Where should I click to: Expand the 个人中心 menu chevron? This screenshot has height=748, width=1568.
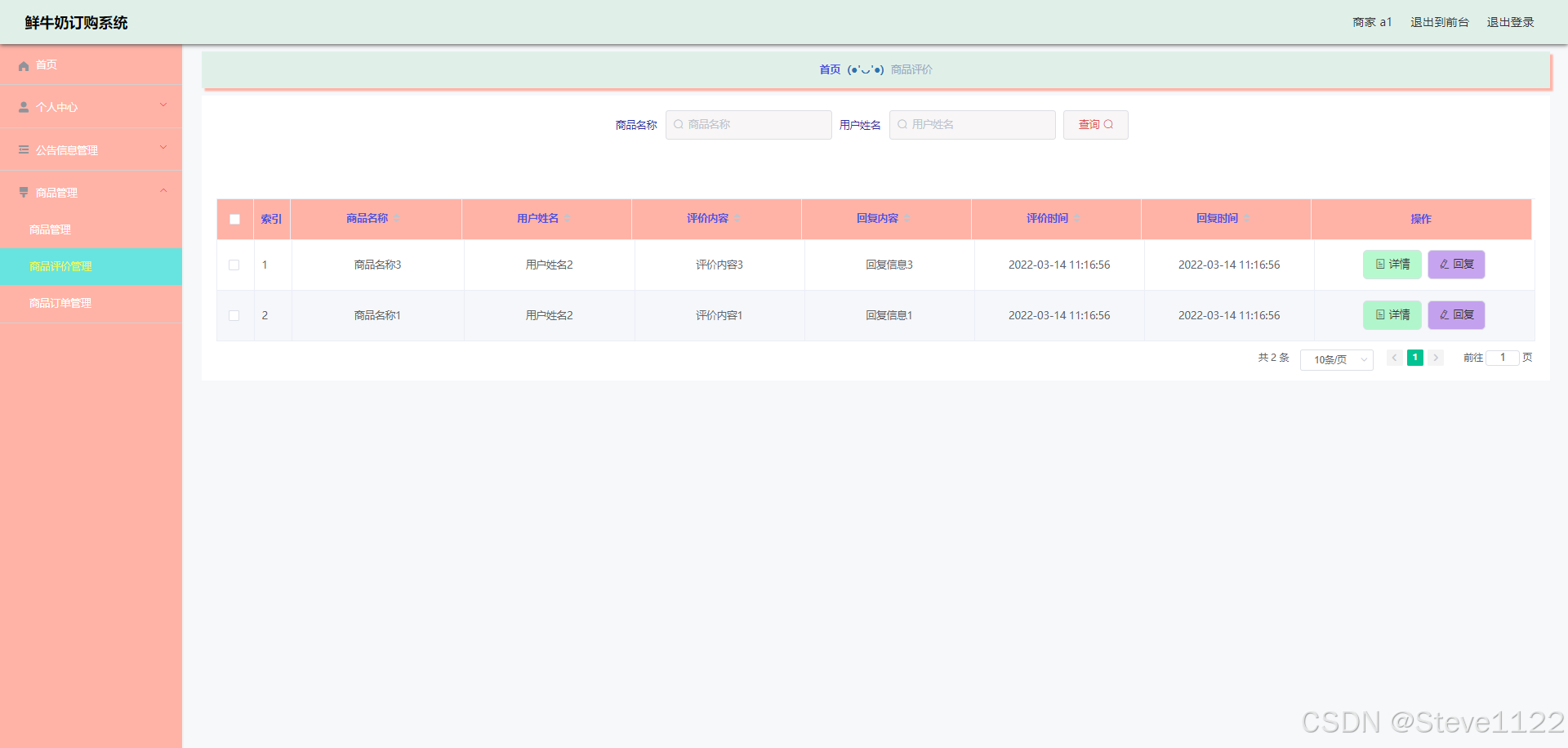tap(163, 105)
